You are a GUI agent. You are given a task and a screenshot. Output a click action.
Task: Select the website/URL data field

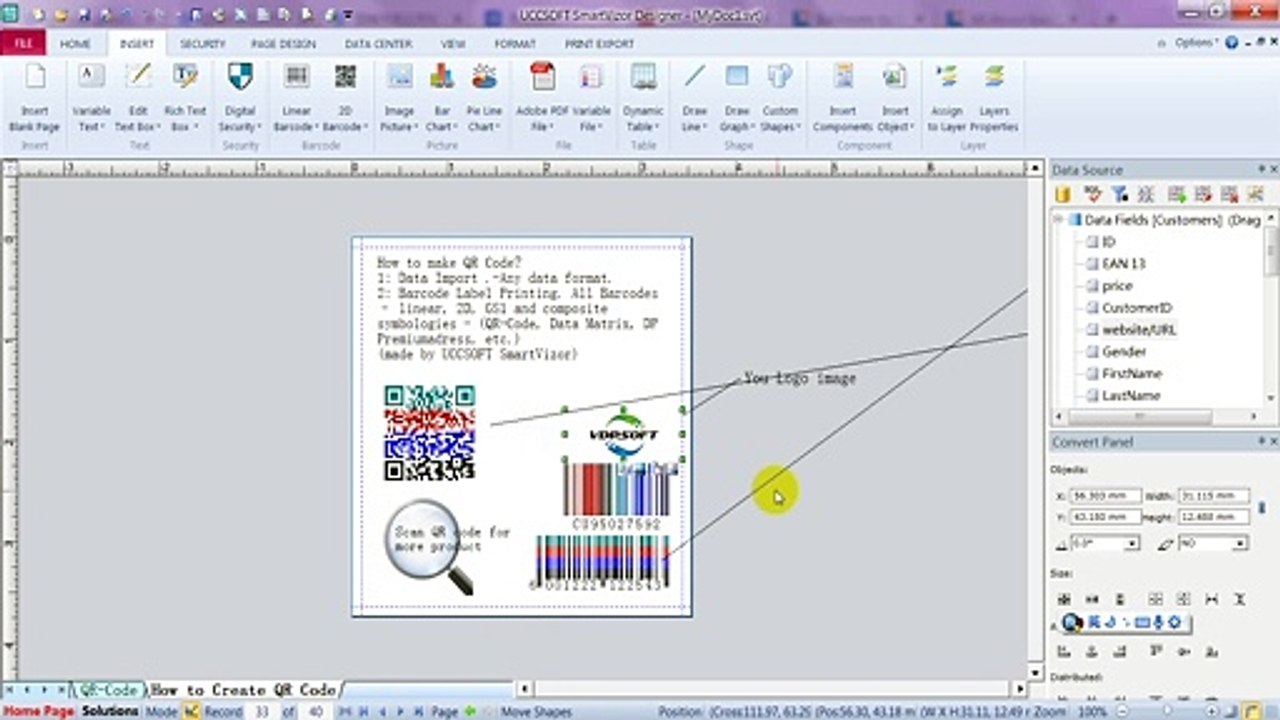[x=1138, y=330]
